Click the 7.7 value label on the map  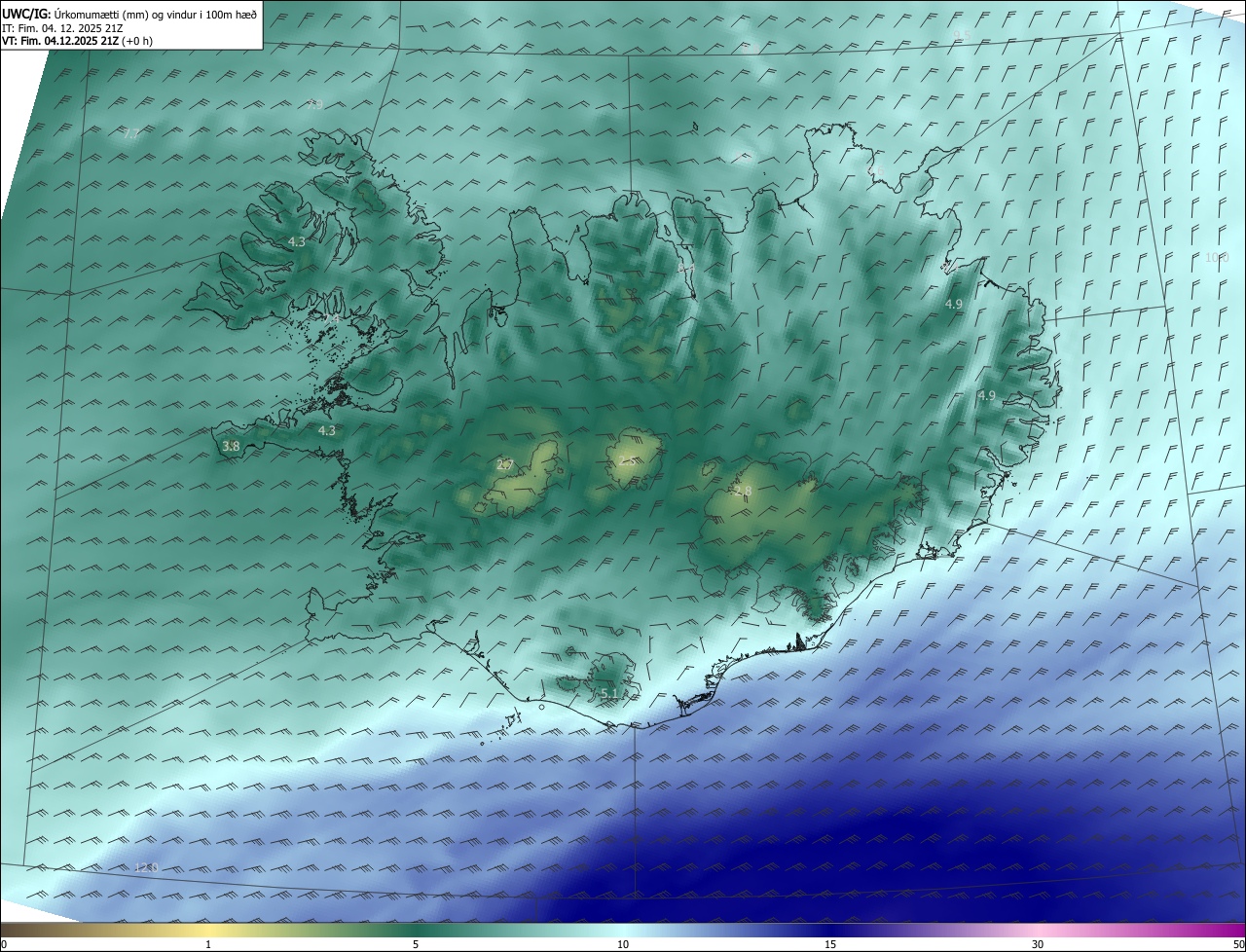(x=132, y=133)
